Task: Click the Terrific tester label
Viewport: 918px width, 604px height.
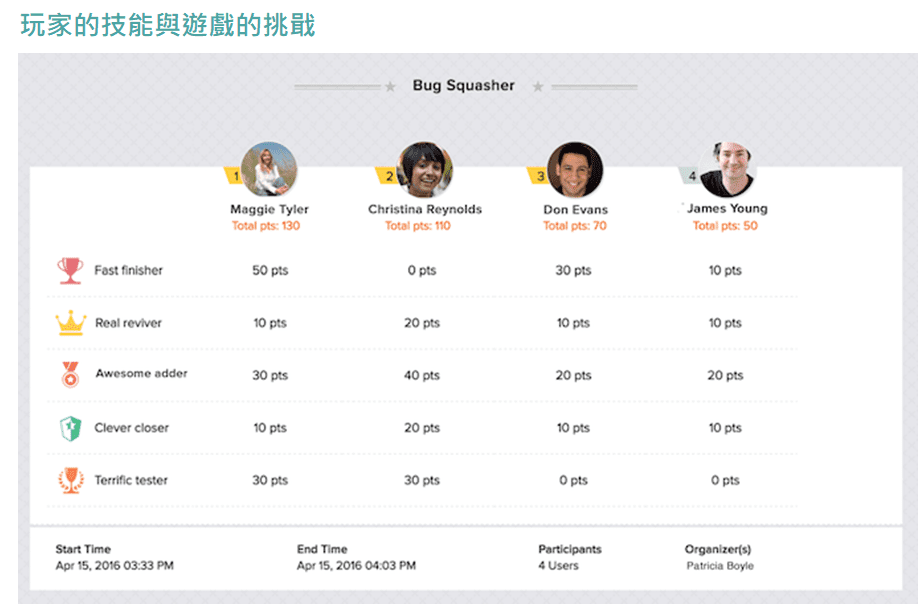Action: [131, 481]
